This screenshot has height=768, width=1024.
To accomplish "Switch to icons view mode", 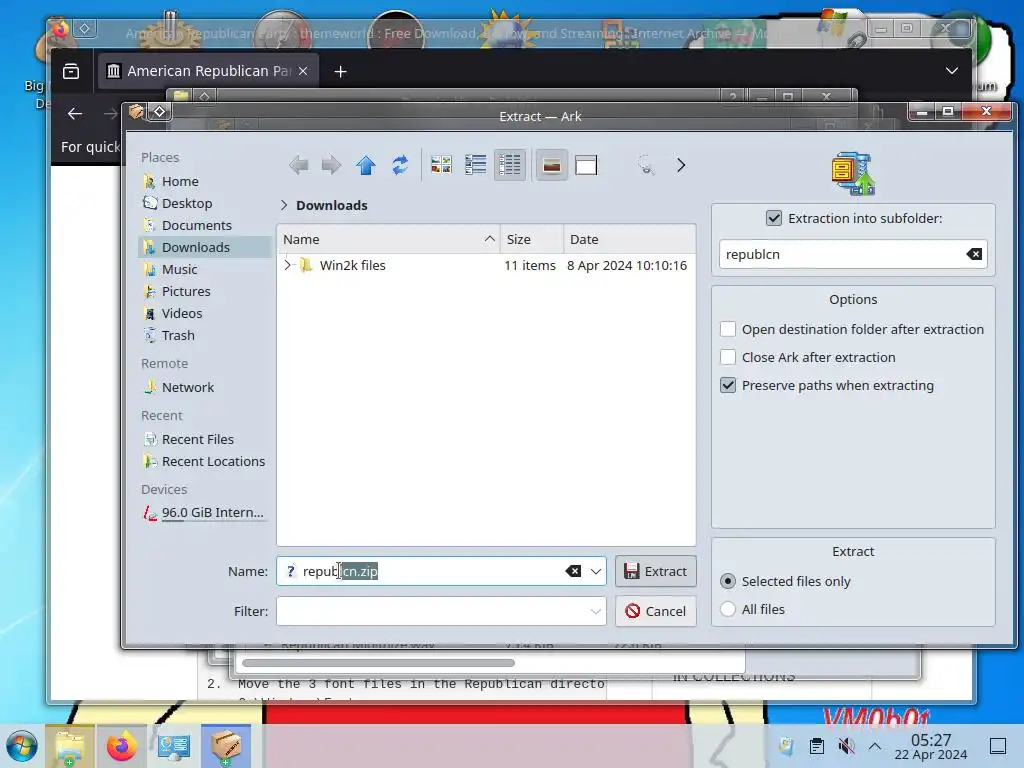I will (441, 165).
